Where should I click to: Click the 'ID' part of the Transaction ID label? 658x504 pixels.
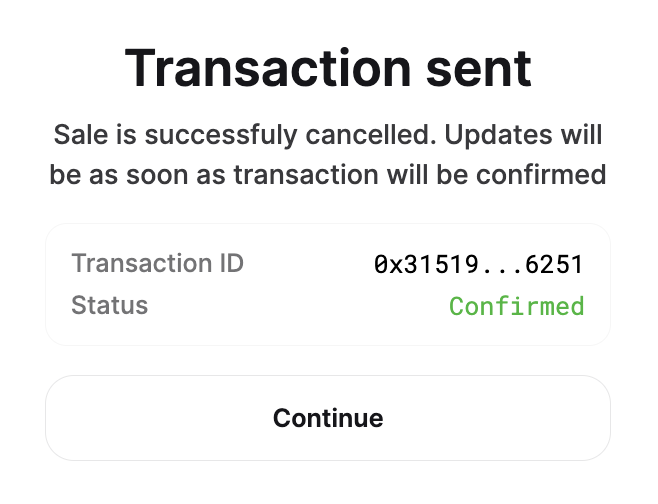[230, 264]
